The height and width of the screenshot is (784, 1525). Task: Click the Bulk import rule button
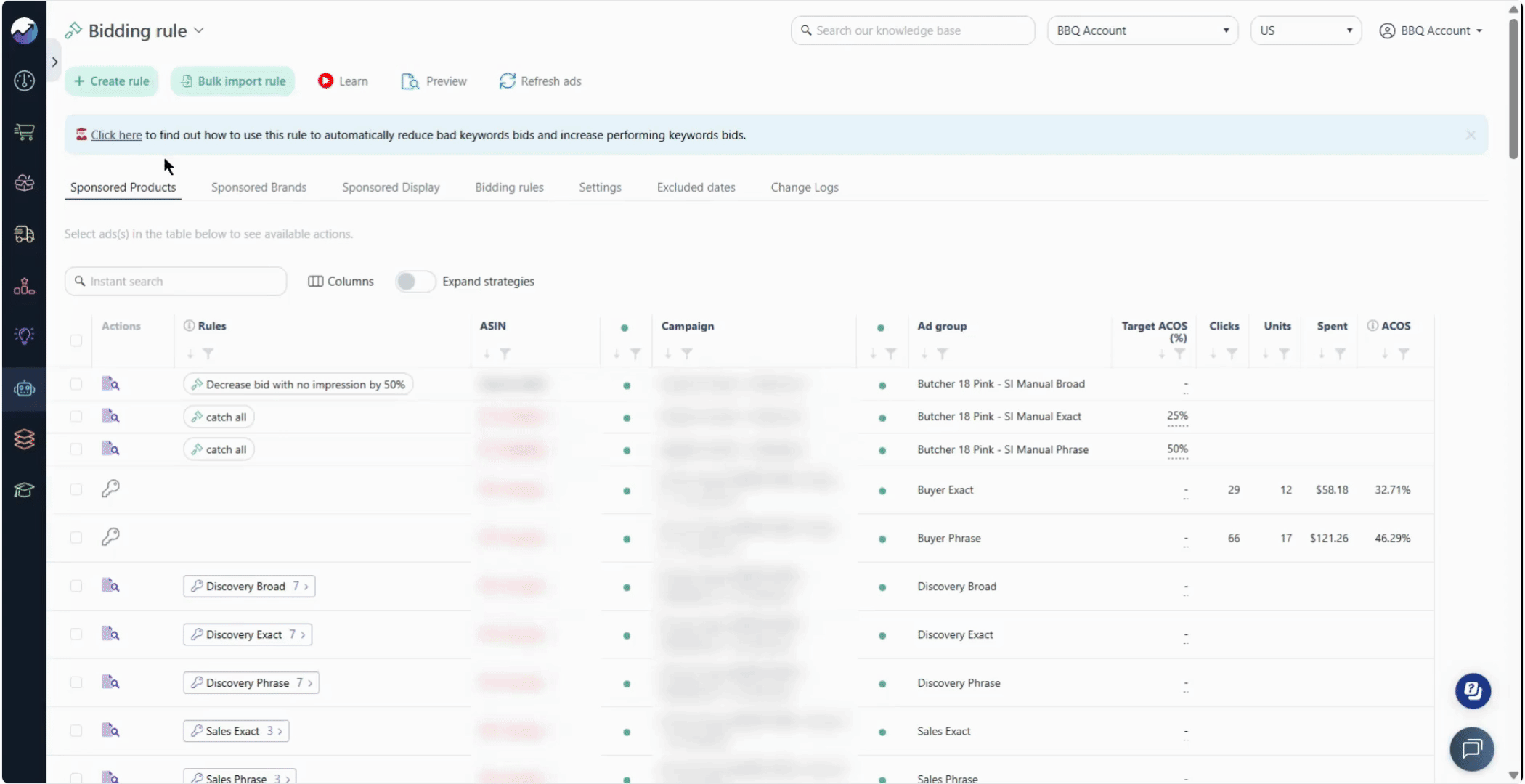coord(233,81)
